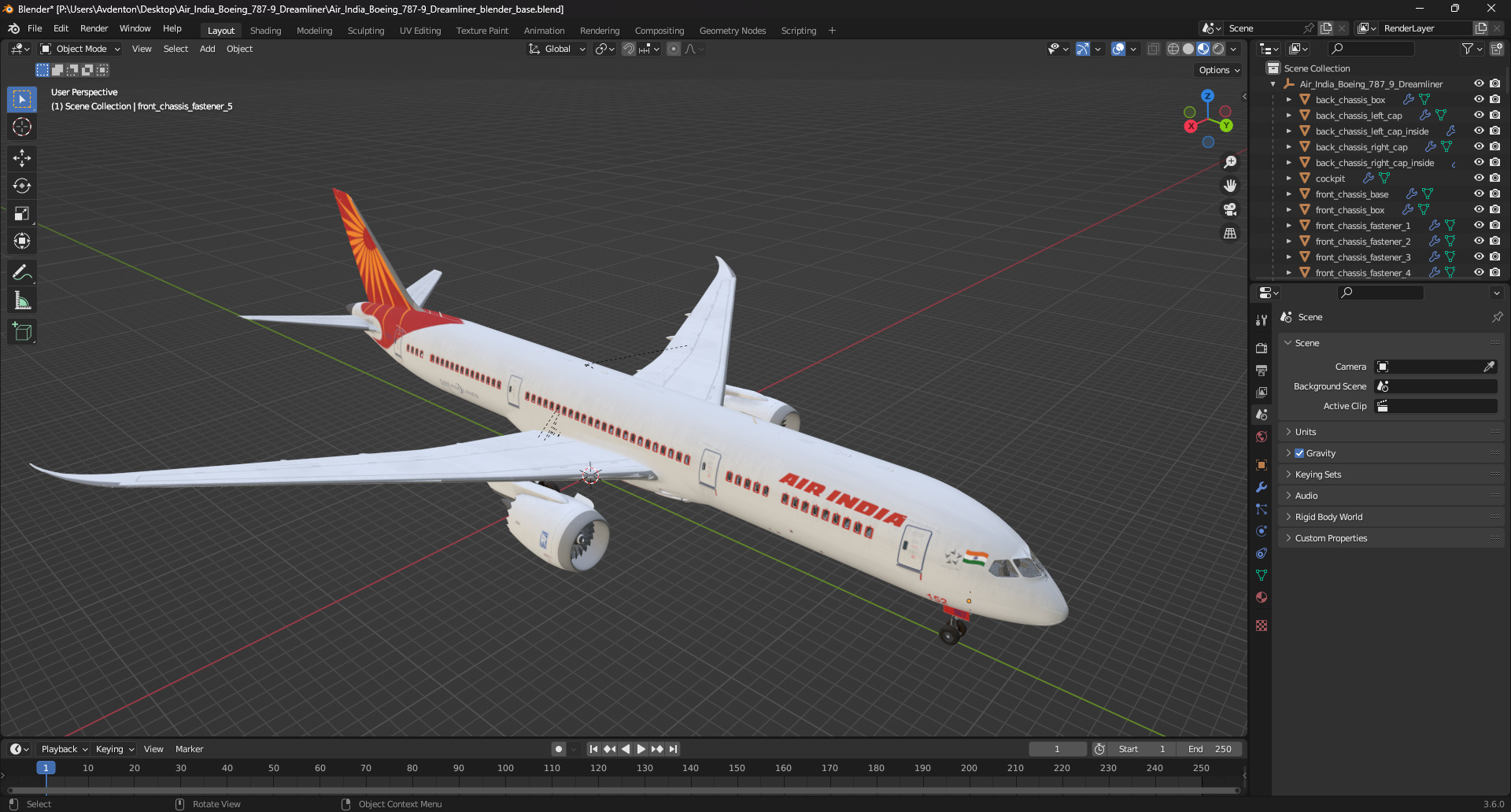
Task: Open the Render menu
Action: (94, 28)
